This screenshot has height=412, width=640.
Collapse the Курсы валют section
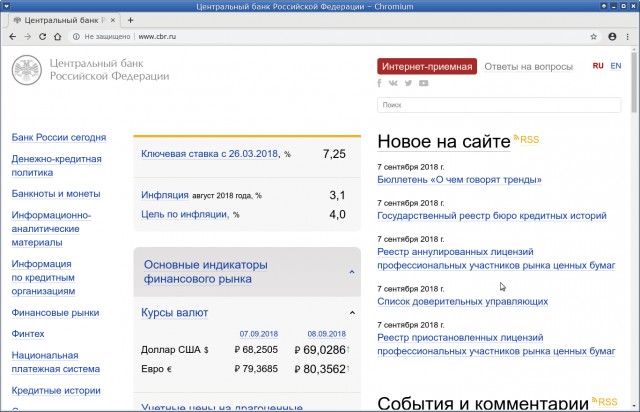pos(352,313)
